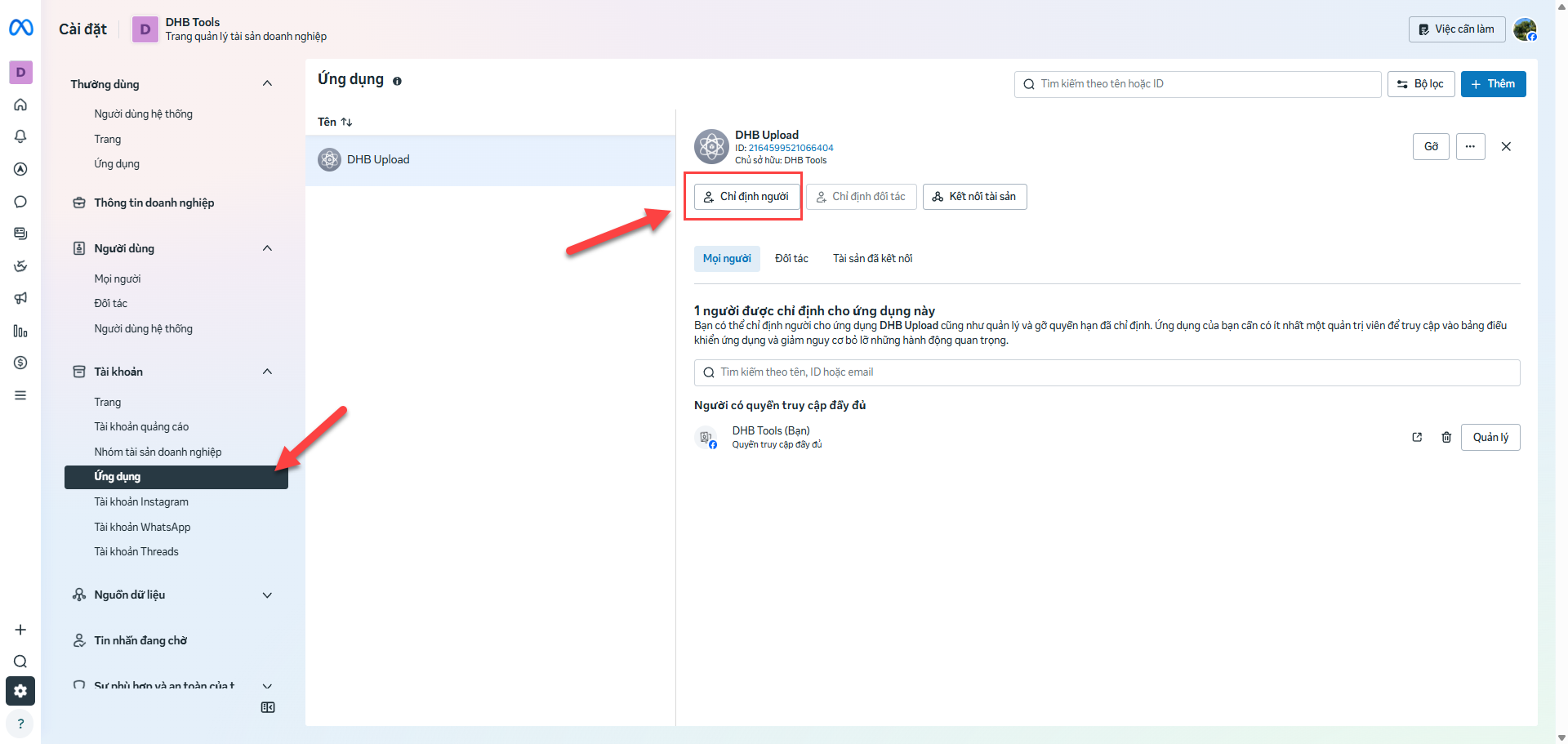Click the settings gear icon in sidebar
The width and height of the screenshot is (1568, 744).
(20, 691)
